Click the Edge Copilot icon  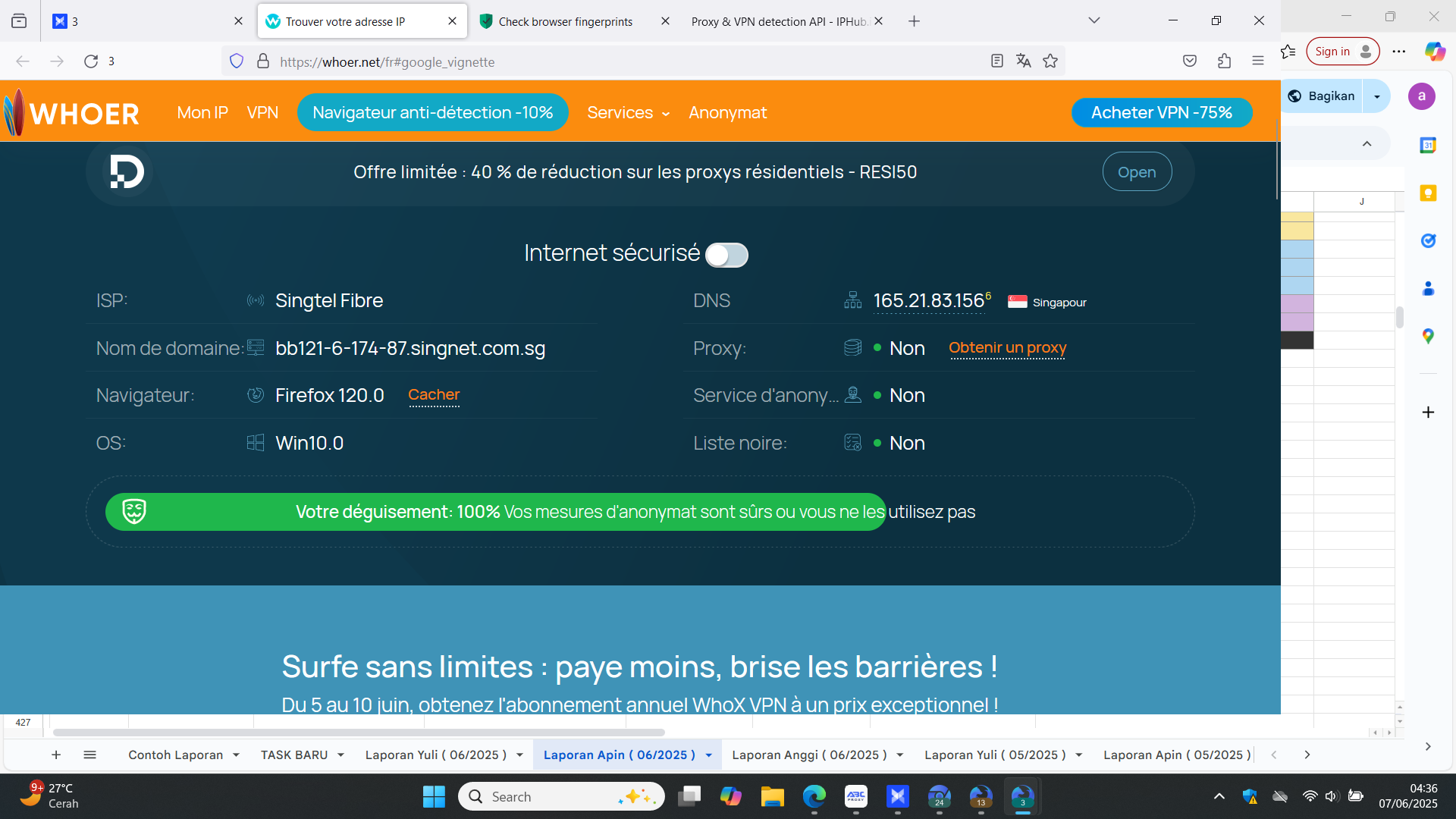(x=1435, y=52)
